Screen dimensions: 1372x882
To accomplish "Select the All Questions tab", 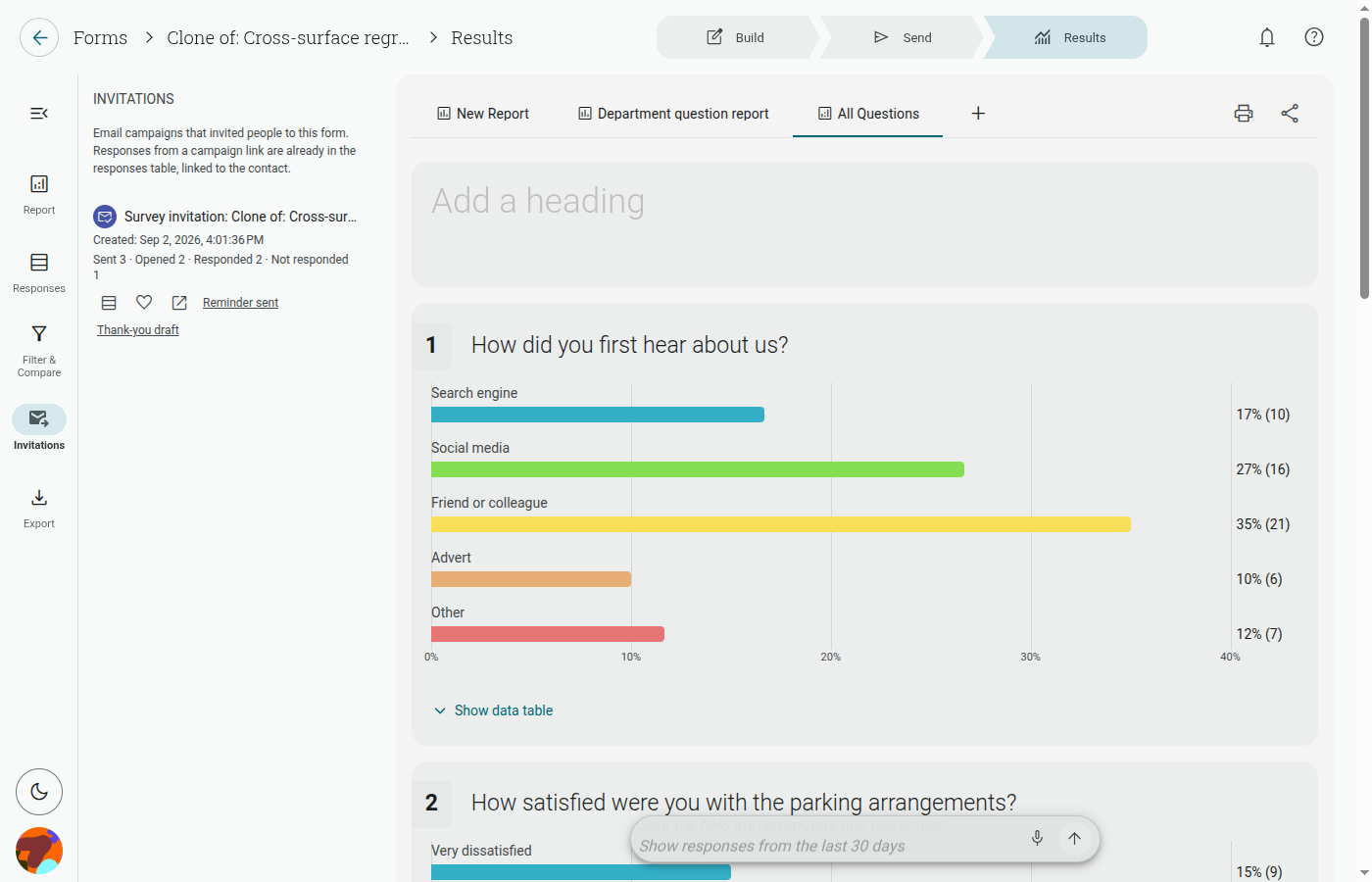I will 868,114.
